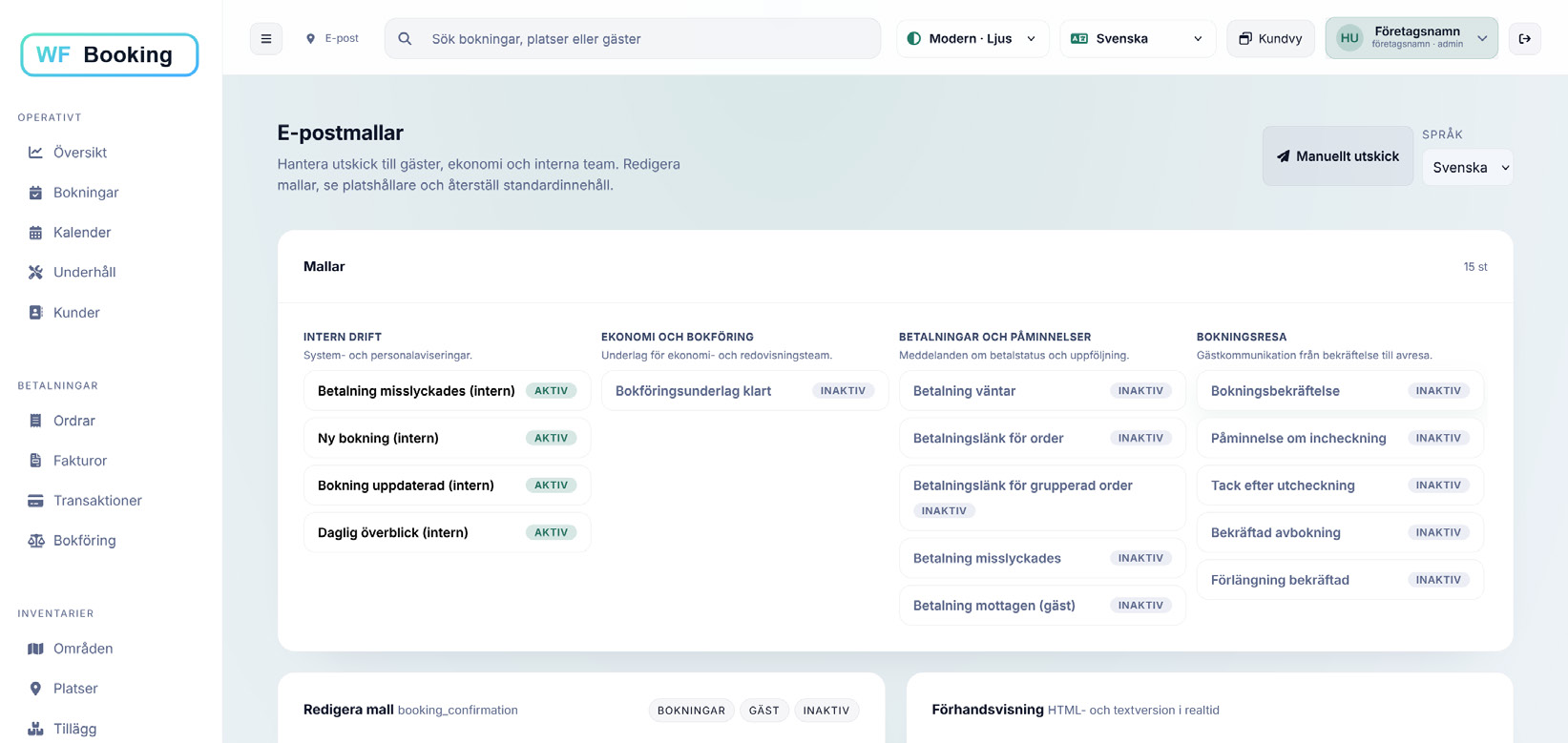
Task: Click the search bookings input field
Action: pyautogui.click(x=632, y=39)
